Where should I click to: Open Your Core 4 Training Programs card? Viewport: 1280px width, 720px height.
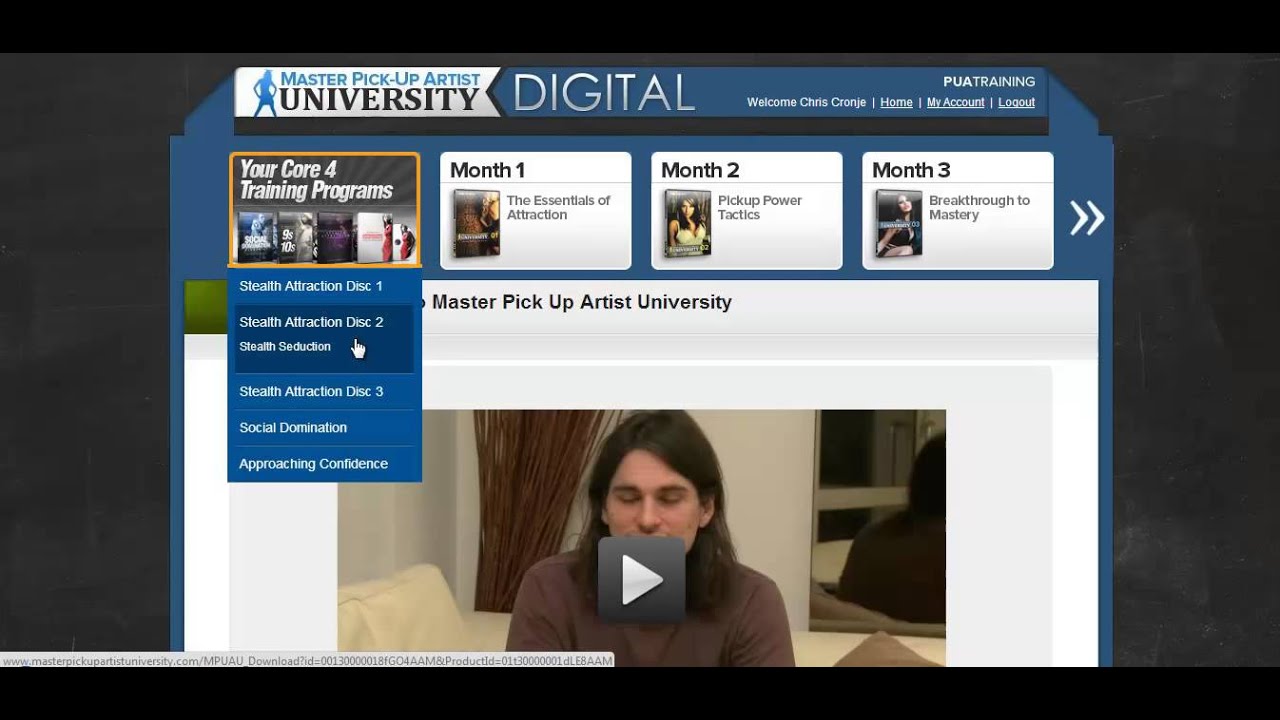pos(325,210)
